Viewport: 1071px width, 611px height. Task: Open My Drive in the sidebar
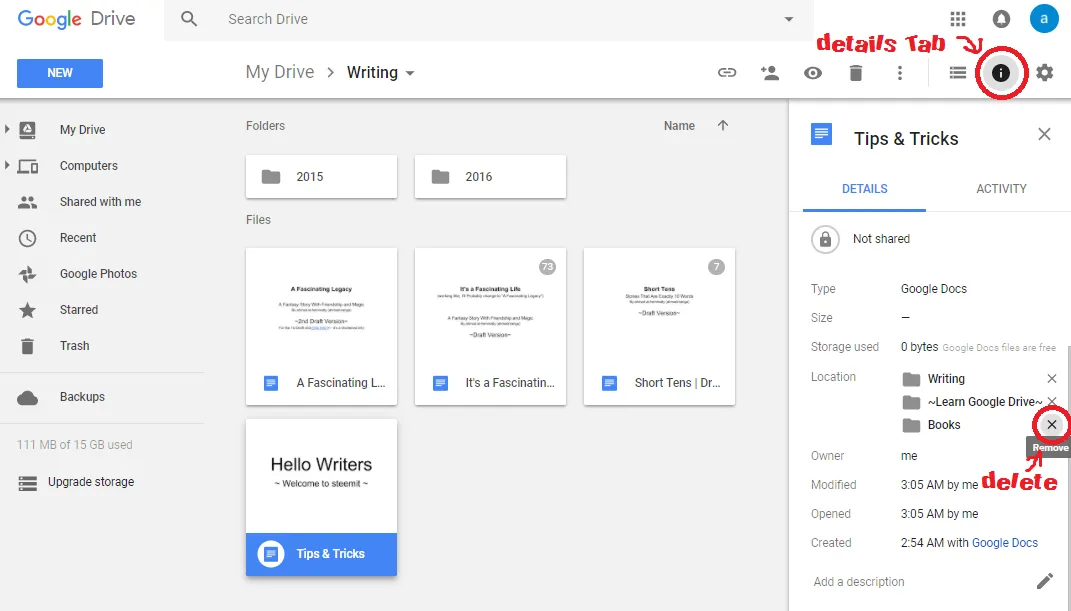click(x=83, y=130)
